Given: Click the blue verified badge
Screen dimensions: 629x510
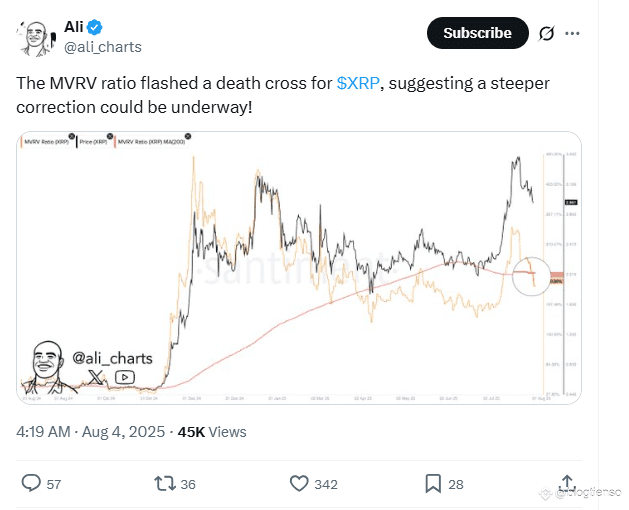Looking at the screenshot, I should (95, 27).
